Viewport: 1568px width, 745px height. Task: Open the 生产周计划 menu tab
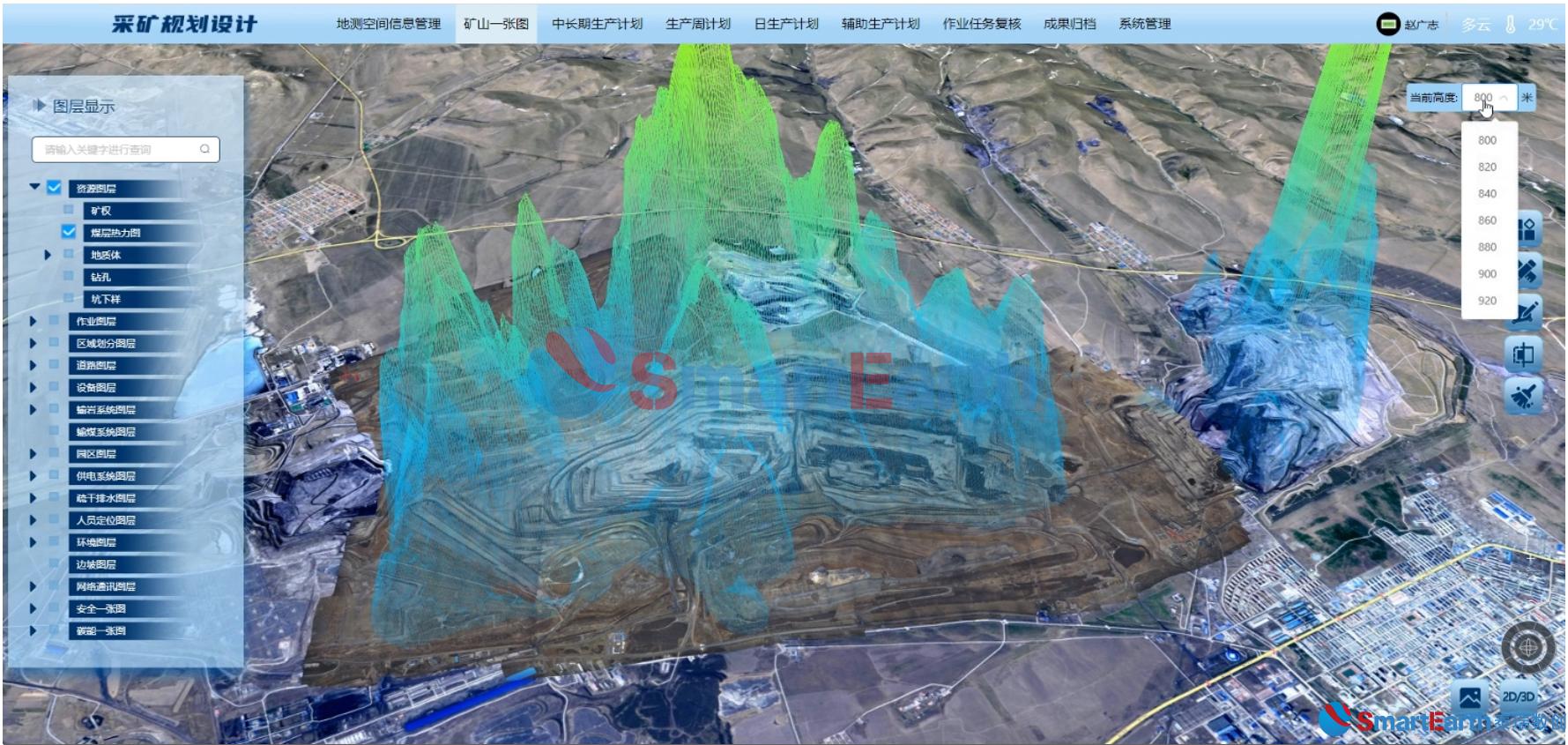pyautogui.click(x=697, y=24)
